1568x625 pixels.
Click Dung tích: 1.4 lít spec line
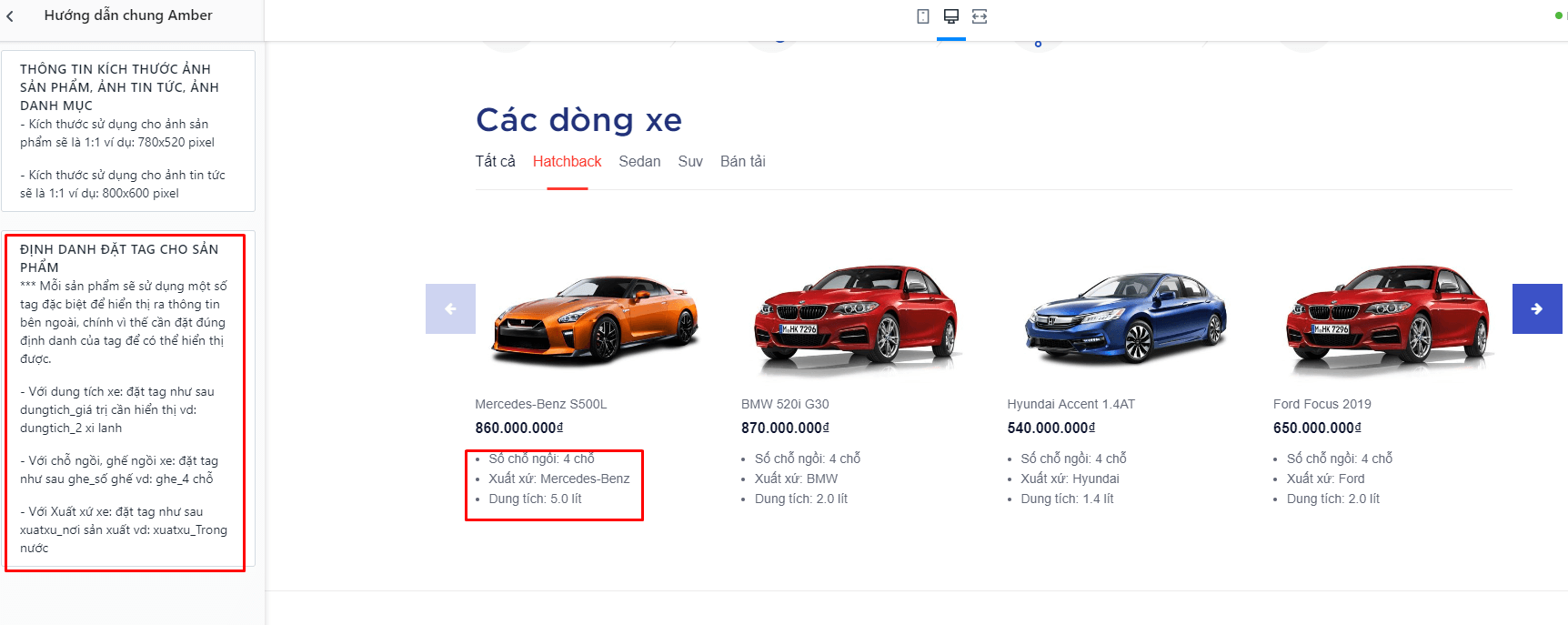click(1067, 499)
